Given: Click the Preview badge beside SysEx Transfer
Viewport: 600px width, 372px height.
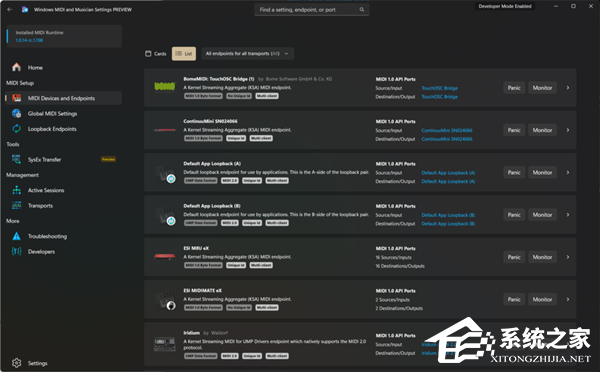Looking at the screenshot, I should [x=108, y=159].
